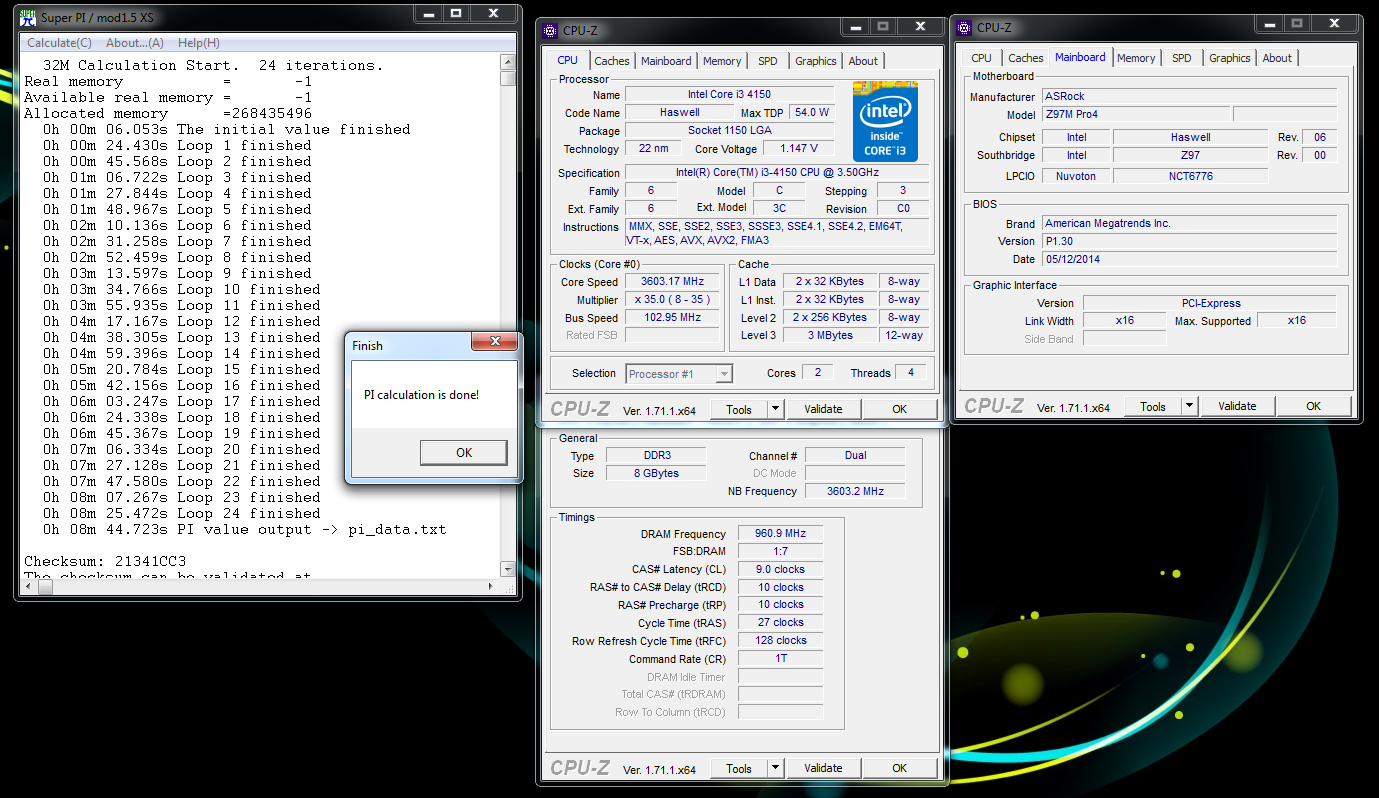
Task: Click the PI value output -> pi_data.txt line
Action: 245,529
